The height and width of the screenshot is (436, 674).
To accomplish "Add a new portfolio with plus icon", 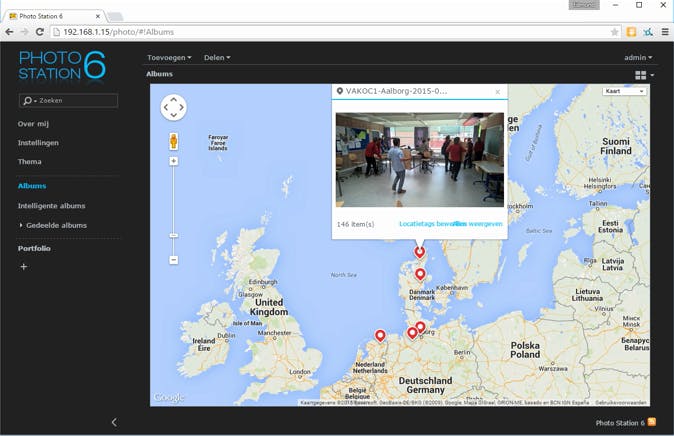I will (x=24, y=267).
